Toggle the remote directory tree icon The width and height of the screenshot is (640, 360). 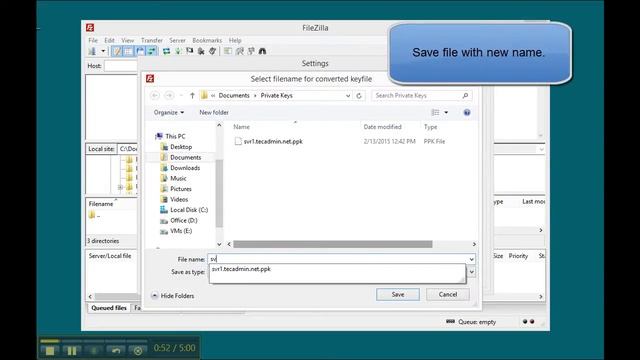click(x=140, y=51)
